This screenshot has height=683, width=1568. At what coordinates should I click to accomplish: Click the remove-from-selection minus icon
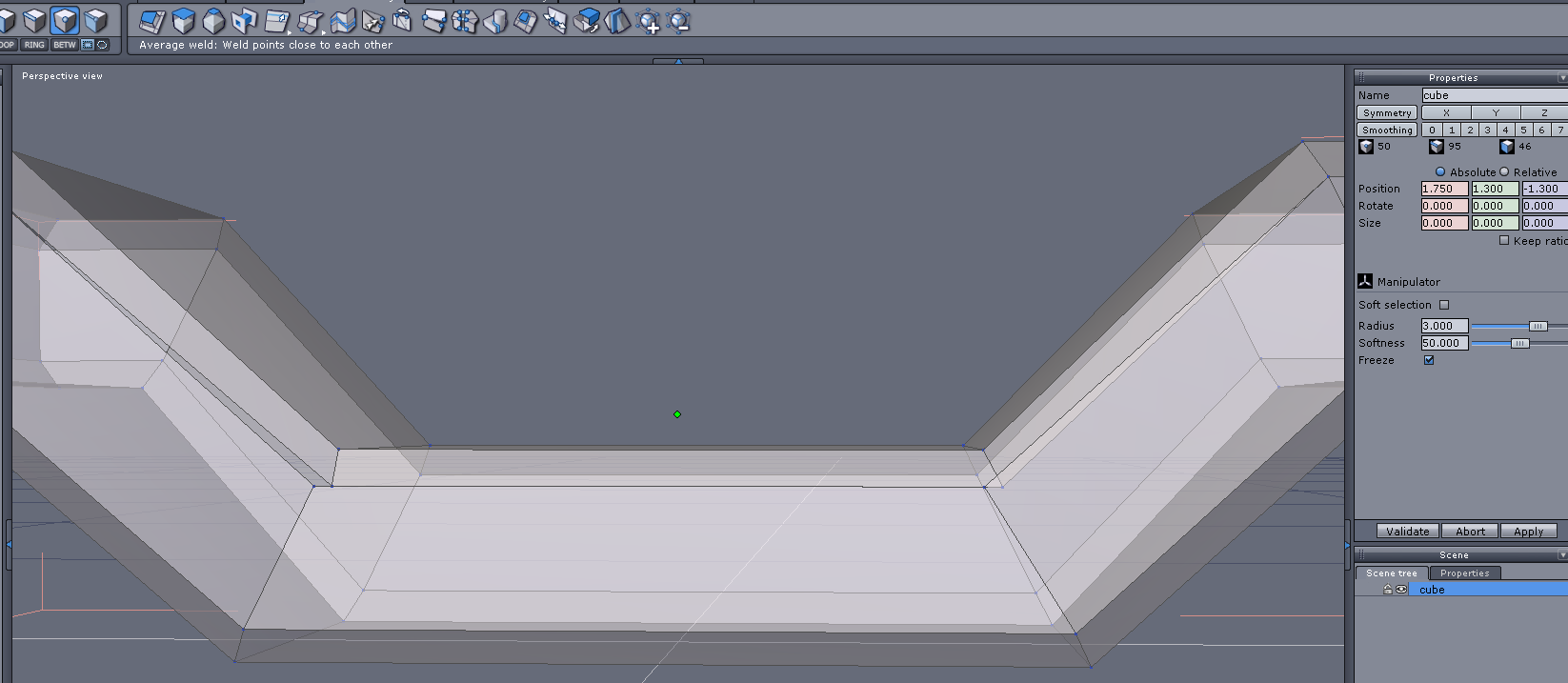click(678, 20)
